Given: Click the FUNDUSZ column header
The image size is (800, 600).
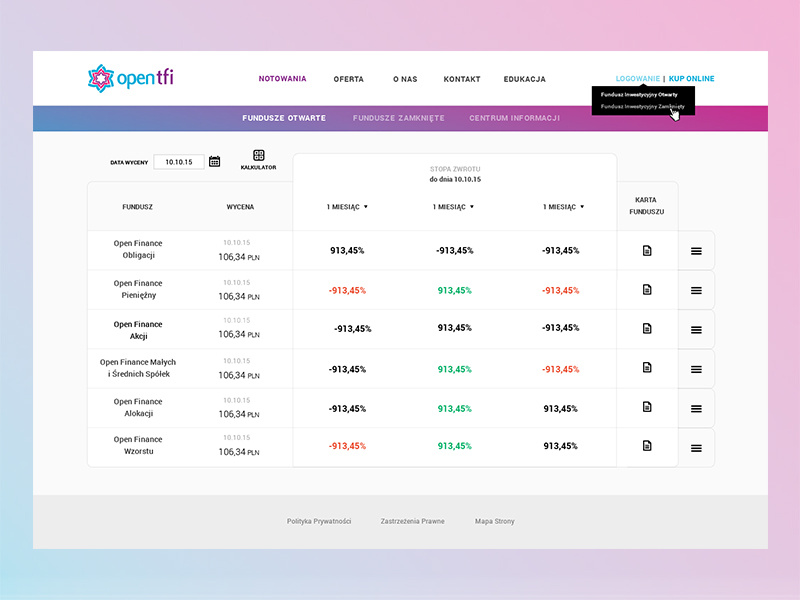Looking at the screenshot, I should [x=137, y=207].
